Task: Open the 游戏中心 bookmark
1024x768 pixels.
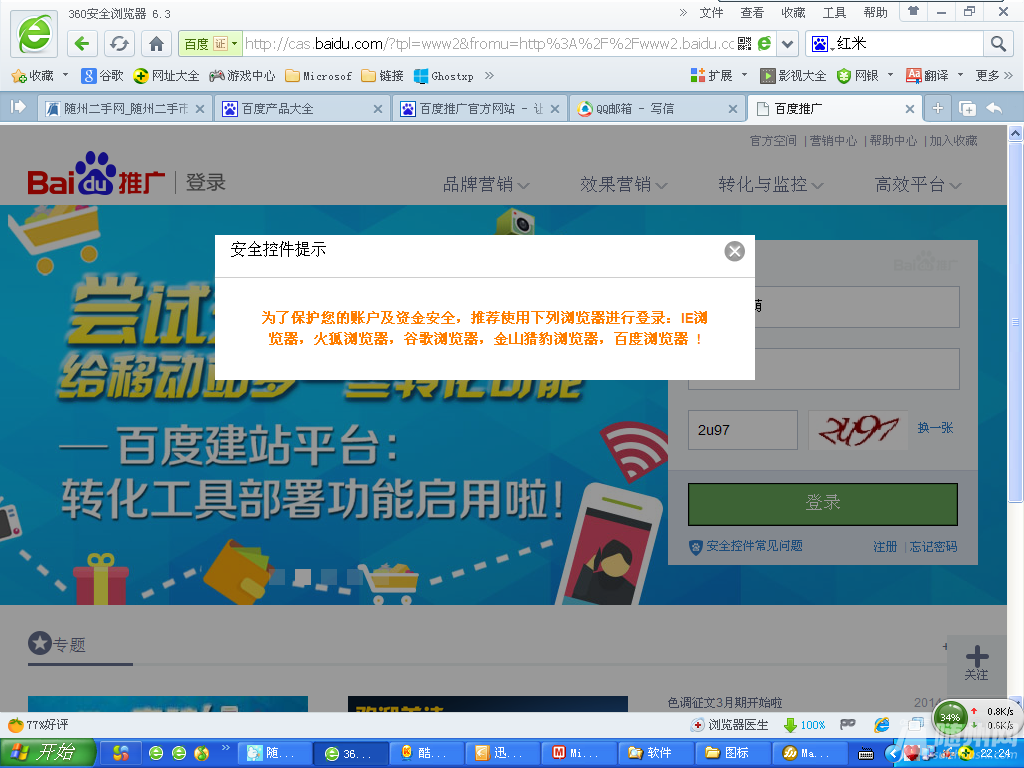Action: point(242,76)
